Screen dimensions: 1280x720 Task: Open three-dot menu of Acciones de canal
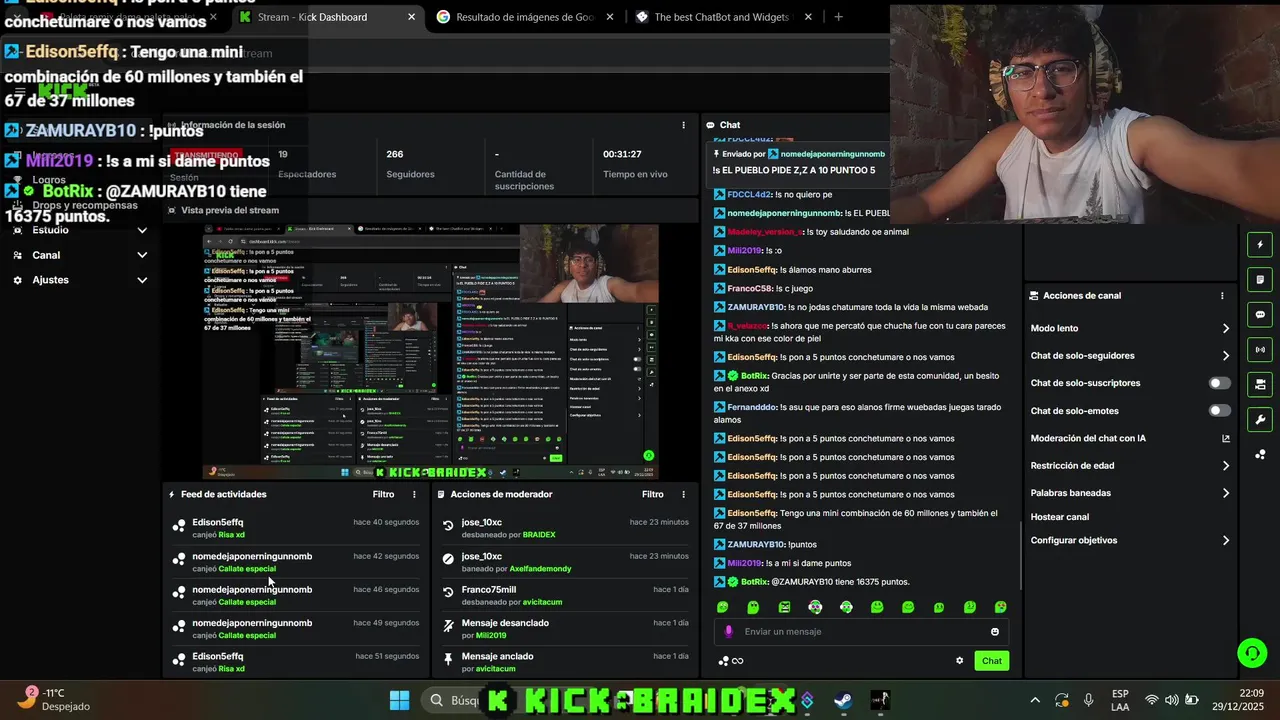[1222, 296]
